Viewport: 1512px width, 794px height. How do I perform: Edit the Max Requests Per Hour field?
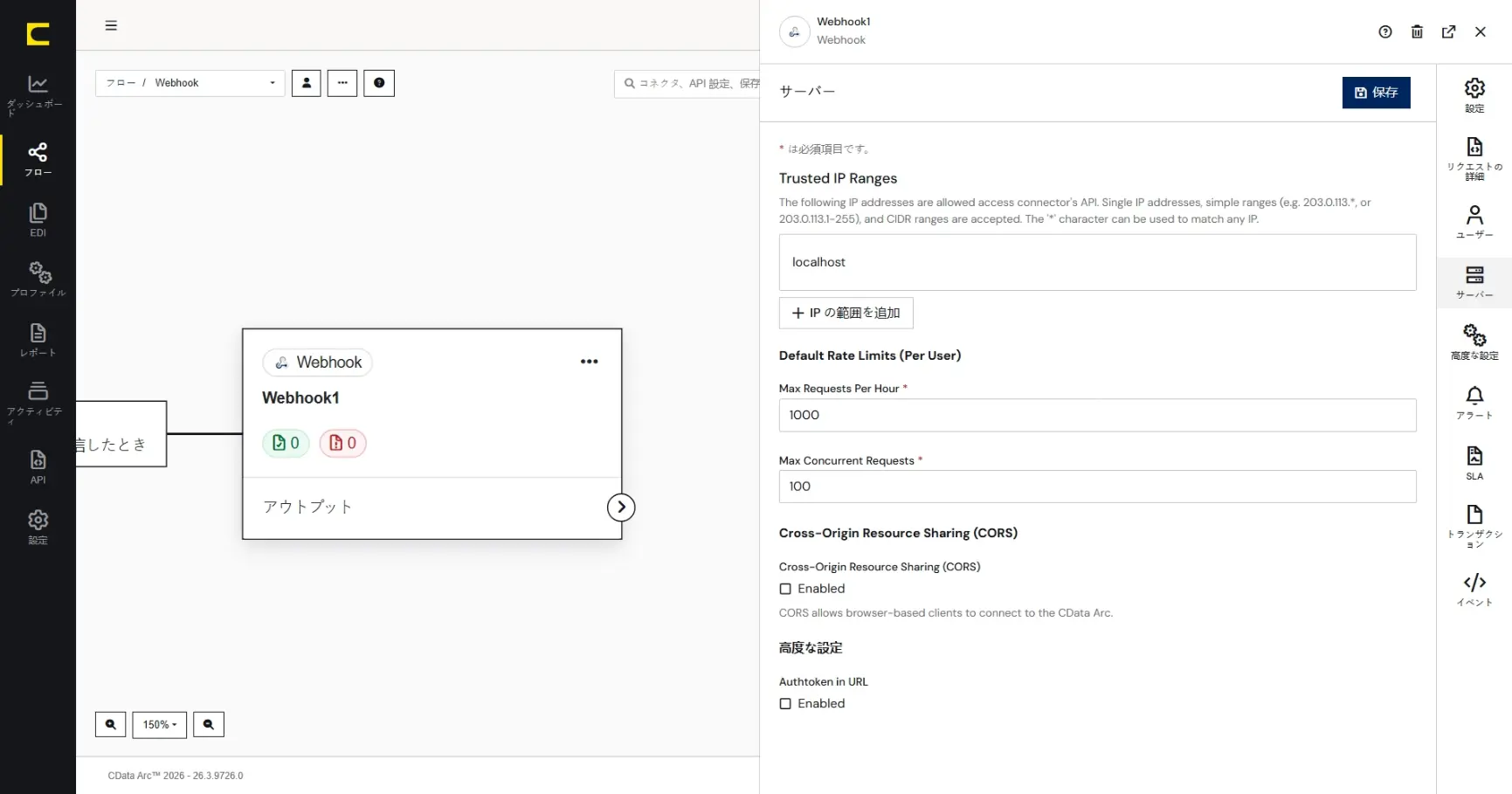tap(1097, 415)
